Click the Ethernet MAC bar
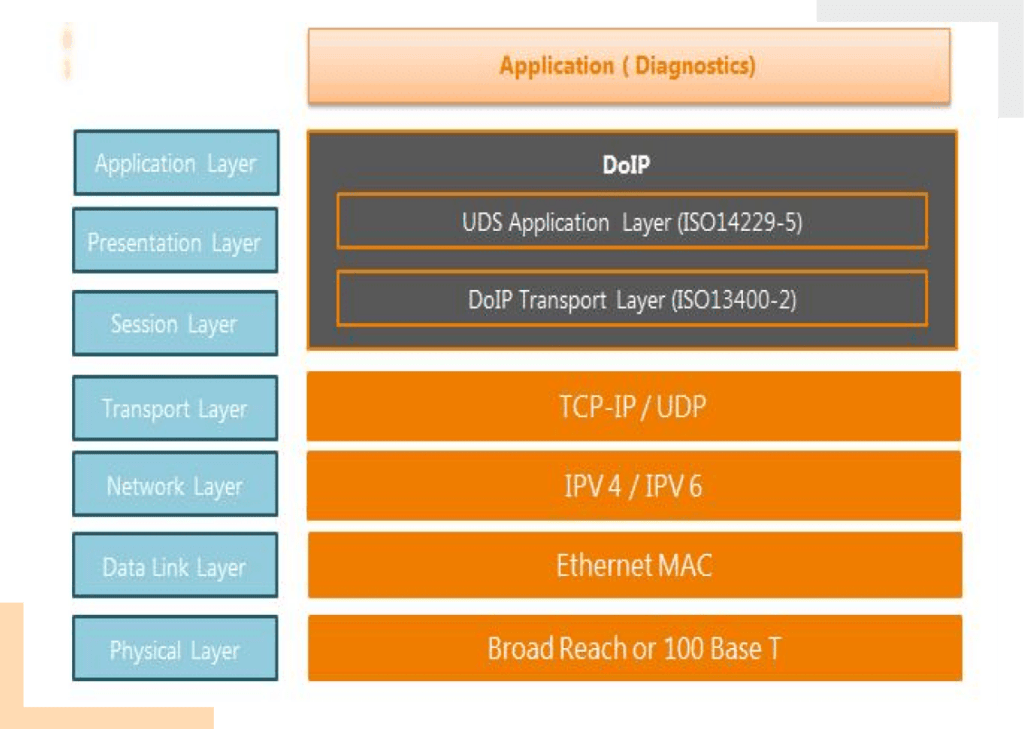 click(x=634, y=565)
